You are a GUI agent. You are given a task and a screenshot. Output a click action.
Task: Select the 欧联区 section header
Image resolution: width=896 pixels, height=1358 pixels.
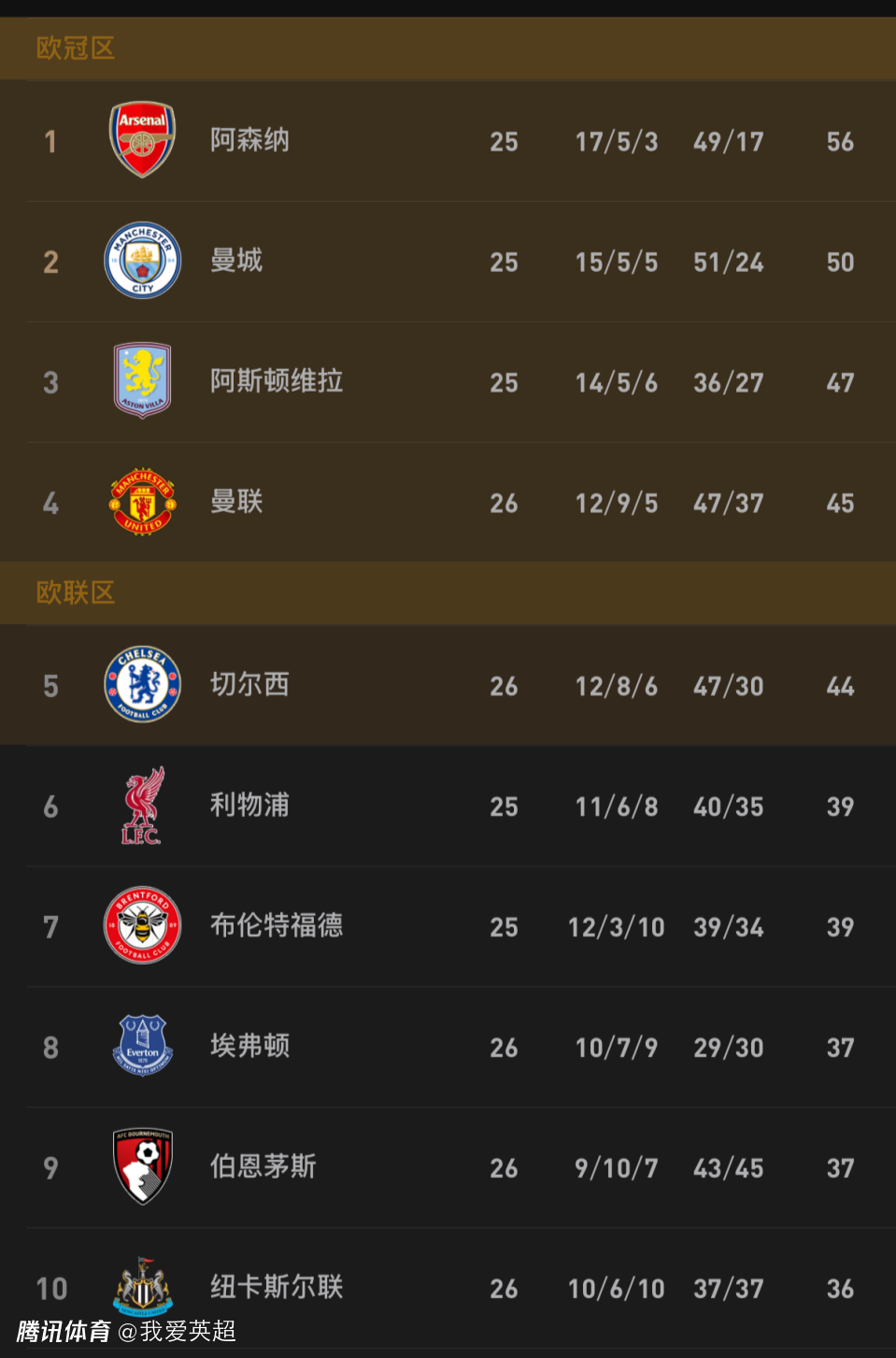point(76,593)
